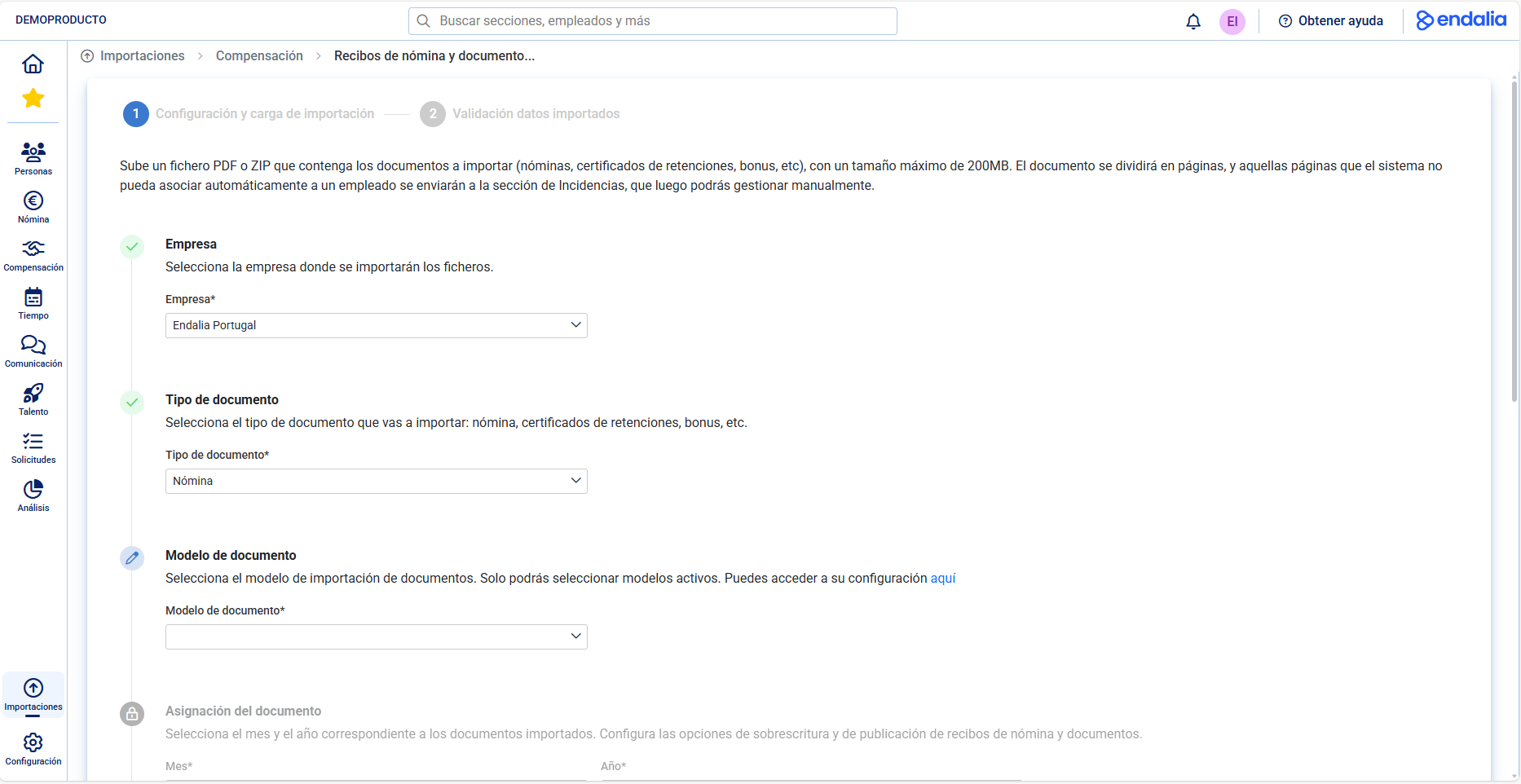
Task: Click the Endalia logo
Action: tap(1461, 20)
